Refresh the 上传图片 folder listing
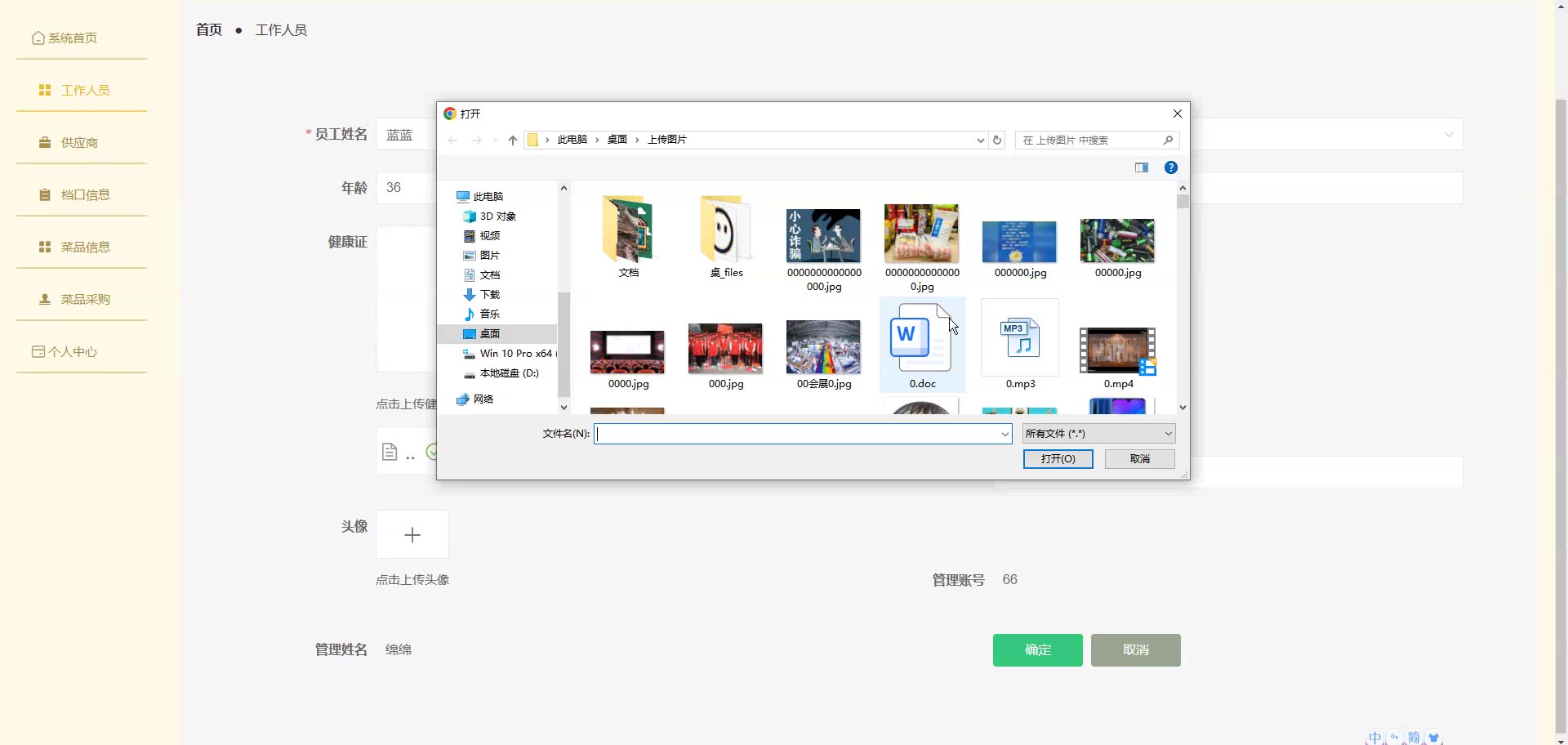The height and width of the screenshot is (745, 1568). coord(997,141)
